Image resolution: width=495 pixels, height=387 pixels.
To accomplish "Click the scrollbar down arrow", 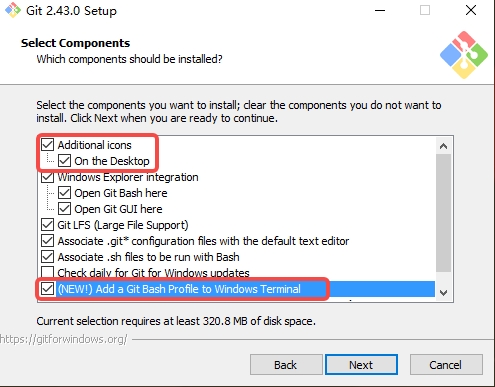I will click(443, 293).
